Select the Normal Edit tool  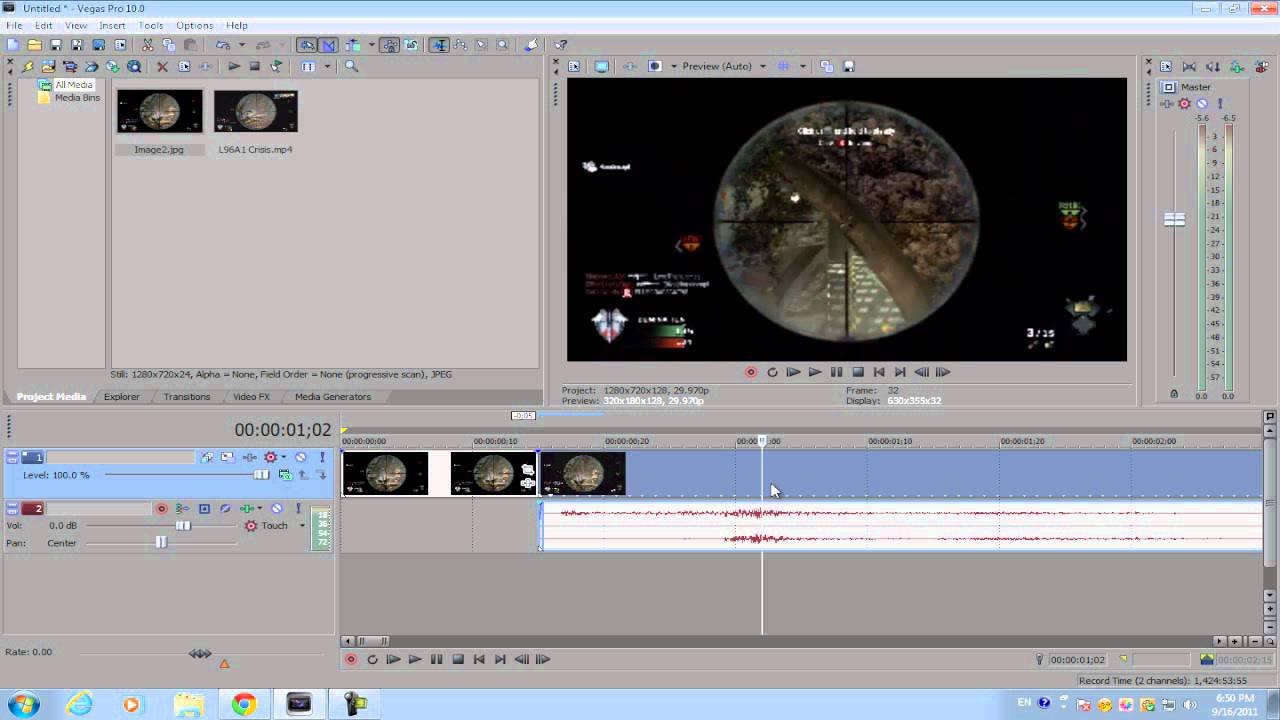(439, 45)
